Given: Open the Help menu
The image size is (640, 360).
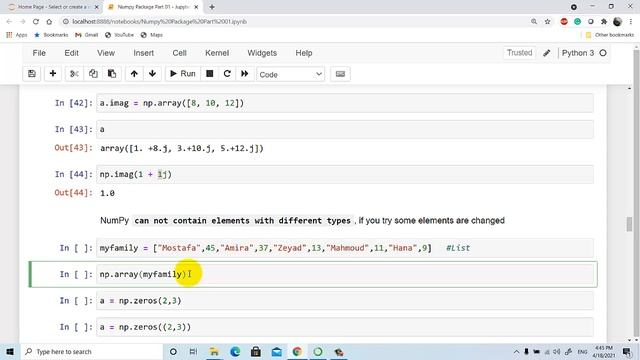Looking at the screenshot, I should click(x=304, y=53).
